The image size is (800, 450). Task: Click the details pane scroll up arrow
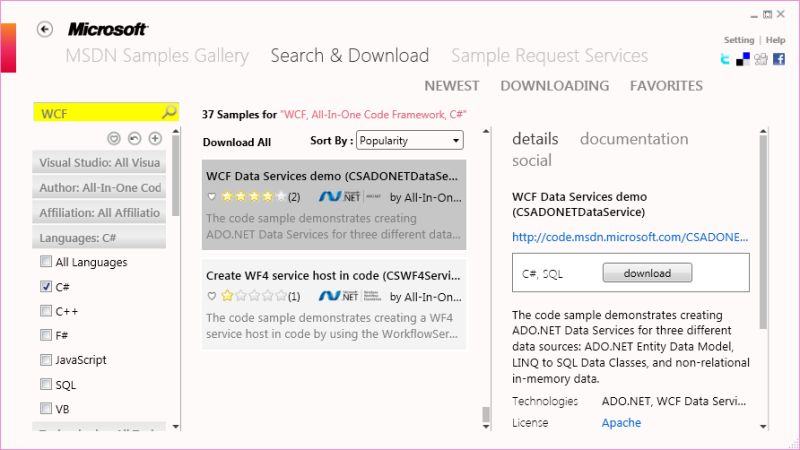763,132
